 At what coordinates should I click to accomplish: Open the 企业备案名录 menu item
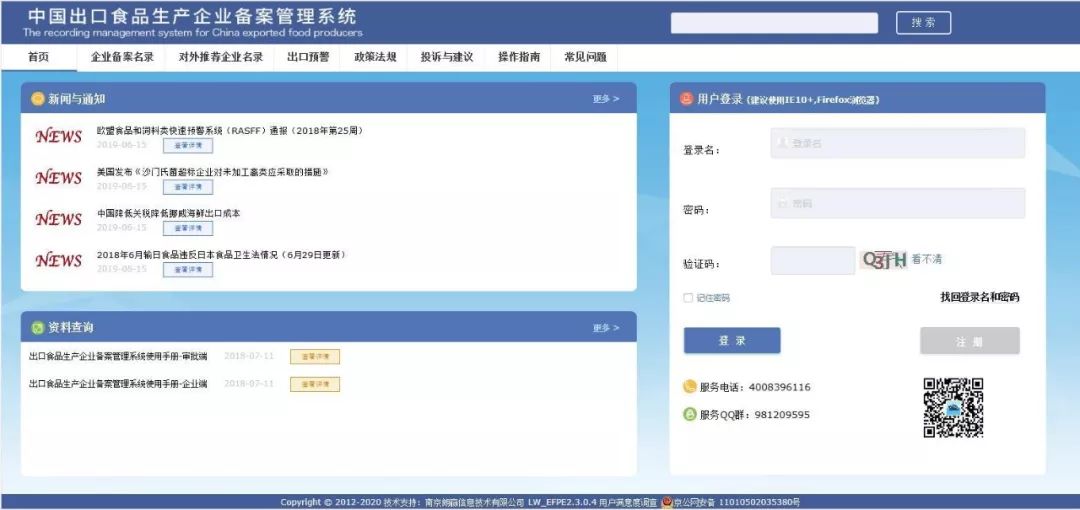click(x=122, y=57)
